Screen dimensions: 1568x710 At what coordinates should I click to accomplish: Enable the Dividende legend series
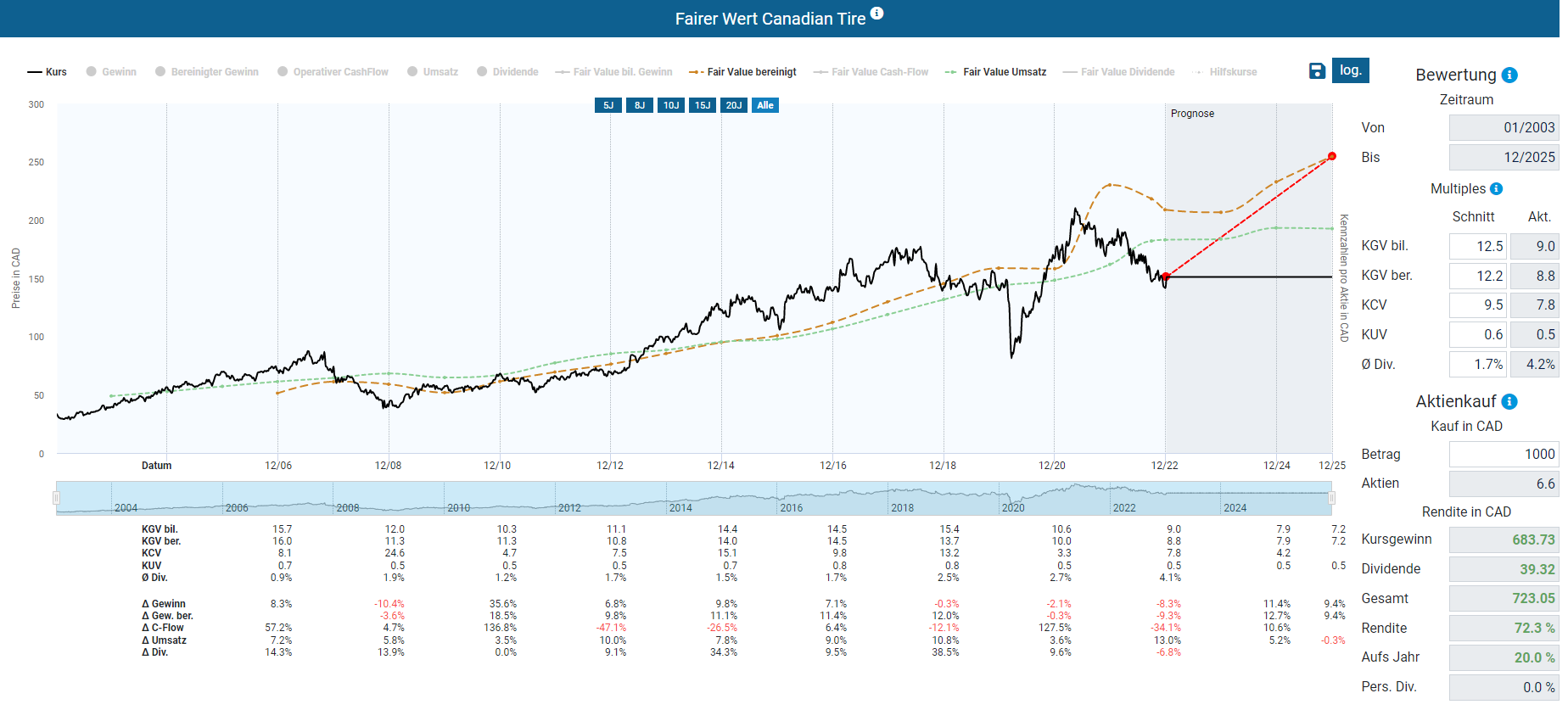pos(507,72)
